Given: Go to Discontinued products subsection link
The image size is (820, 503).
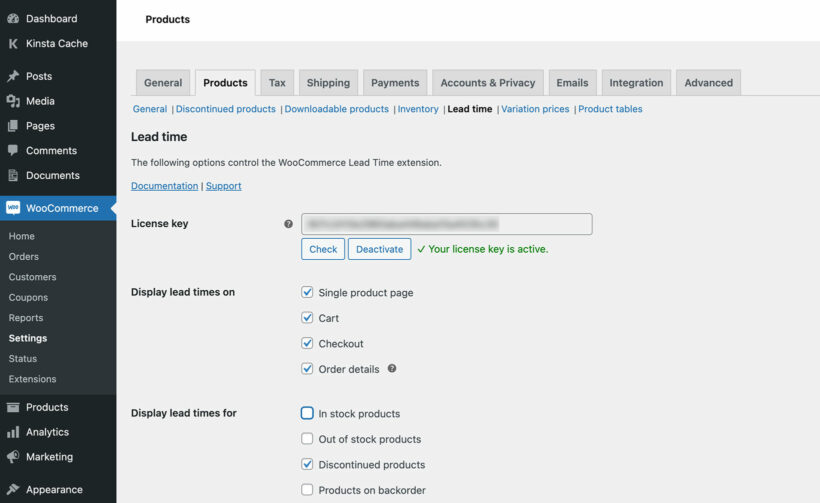Looking at the screenshot, I should (225, 109).
